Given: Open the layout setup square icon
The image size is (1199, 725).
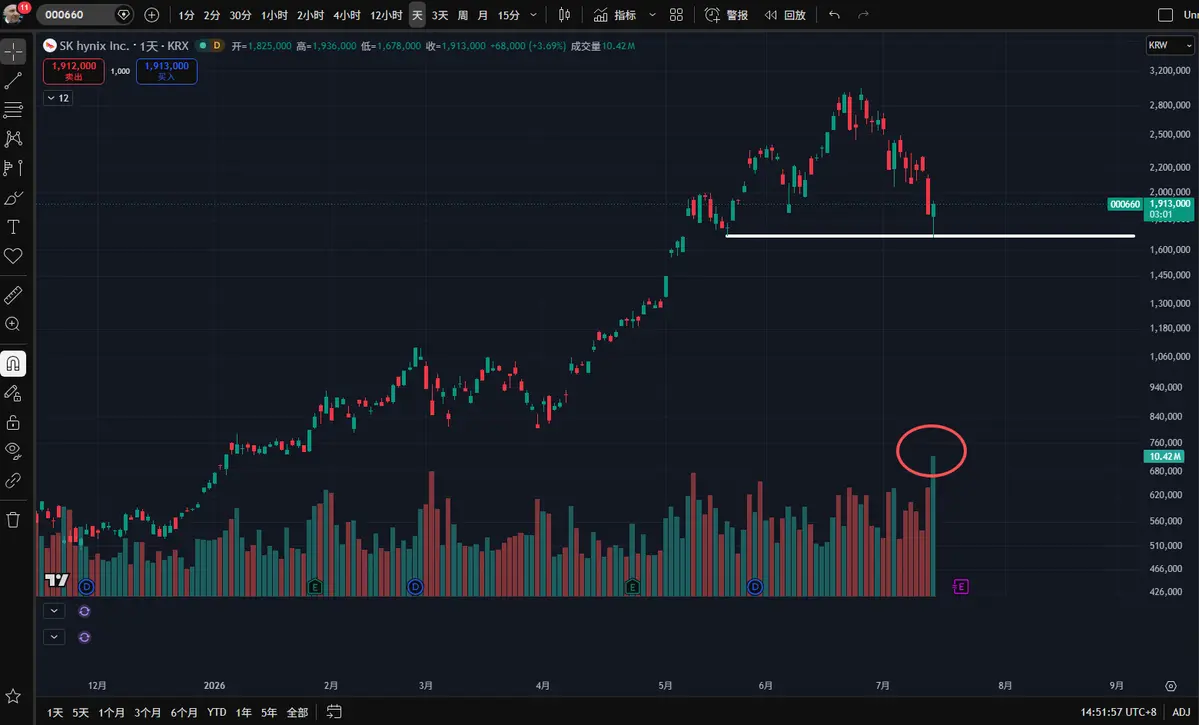Looking at the screenshot, I should click(1165, 15).
